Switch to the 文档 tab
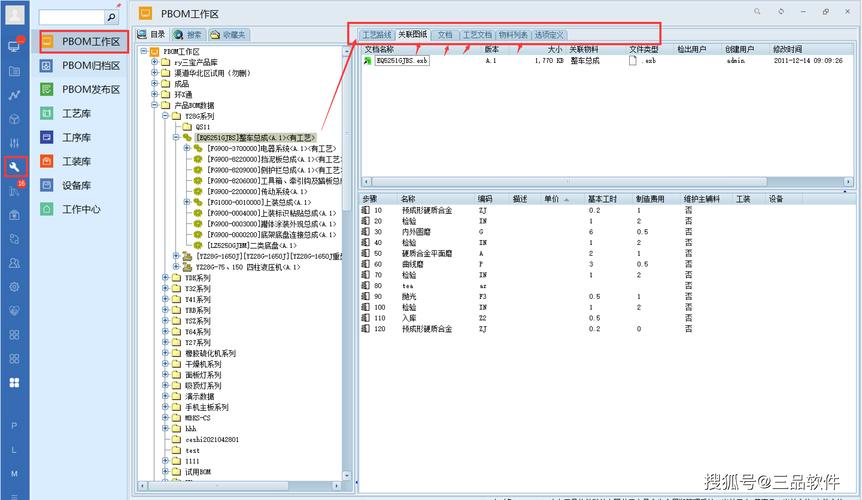 click(445, 35)
